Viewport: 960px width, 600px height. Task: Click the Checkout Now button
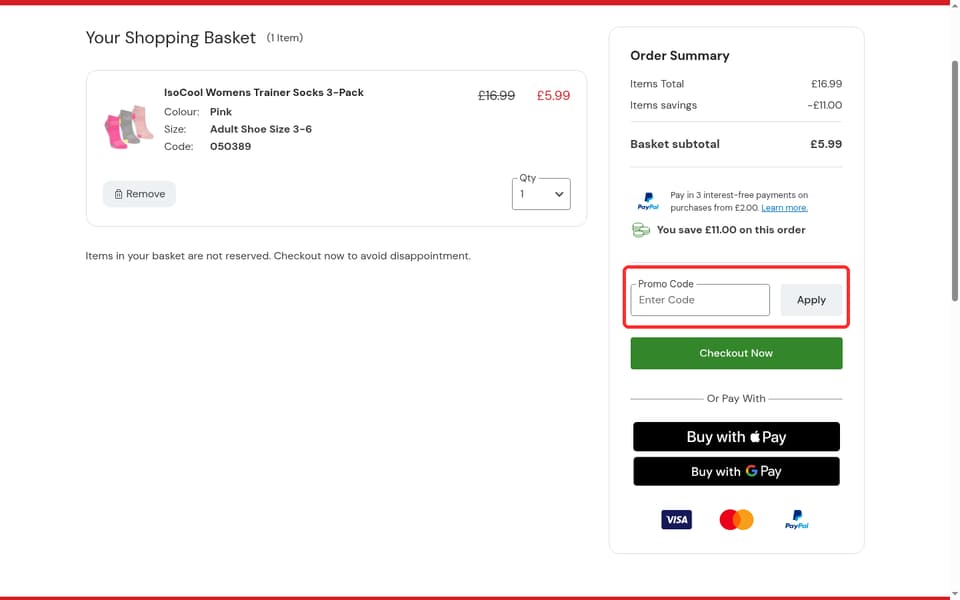point(736,353)
